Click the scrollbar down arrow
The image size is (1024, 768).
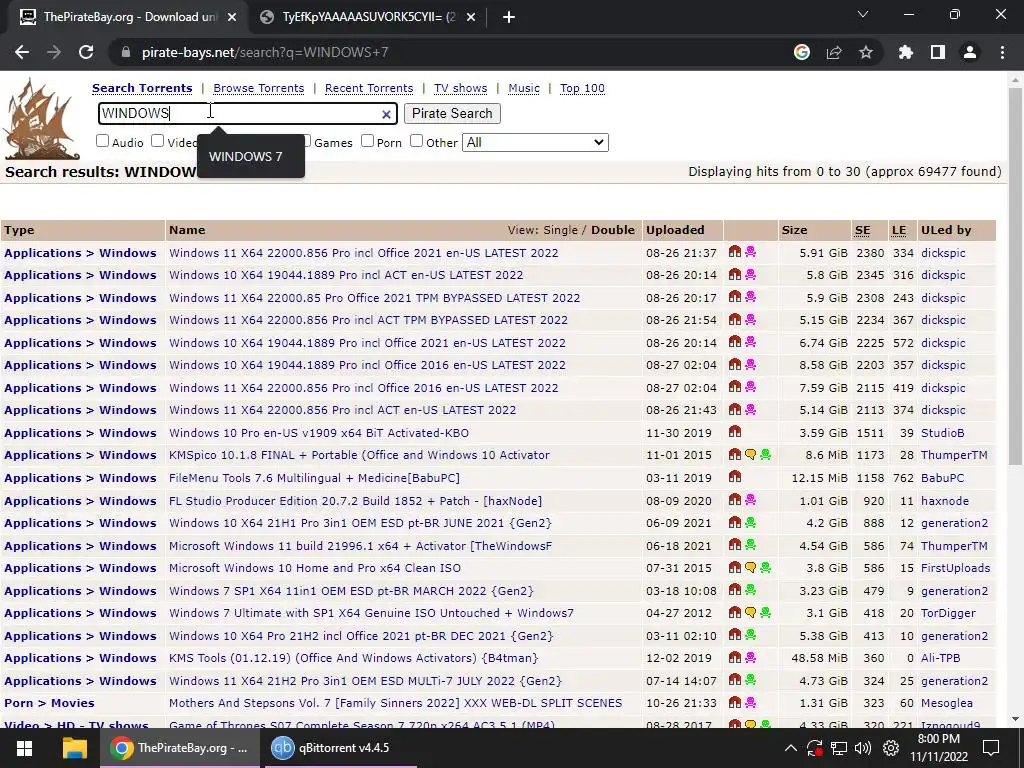point(1015,719)
